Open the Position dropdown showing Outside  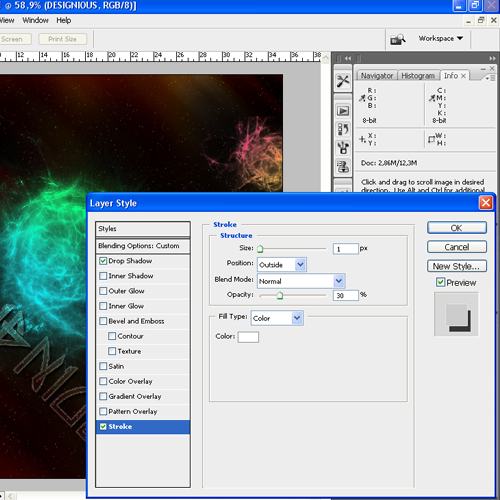(282, 265)
